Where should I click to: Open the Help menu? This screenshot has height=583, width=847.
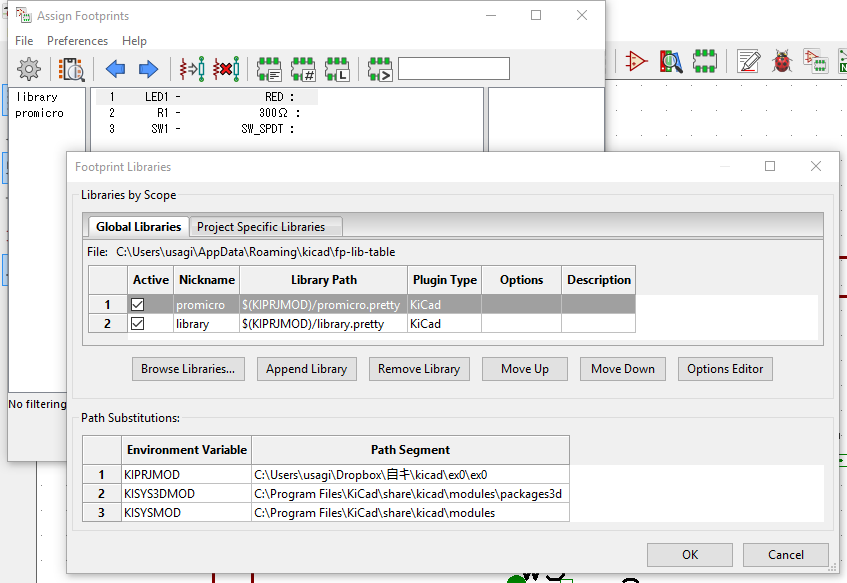pos(134,41)
